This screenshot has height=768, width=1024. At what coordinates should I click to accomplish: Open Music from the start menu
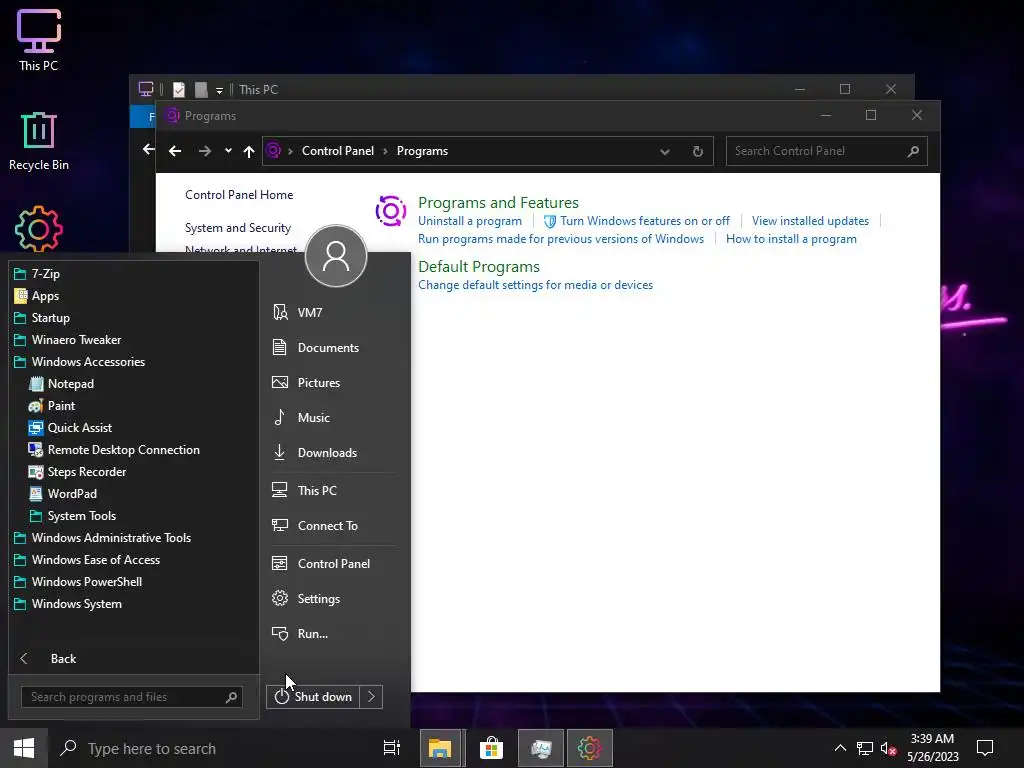click(301, 418)
